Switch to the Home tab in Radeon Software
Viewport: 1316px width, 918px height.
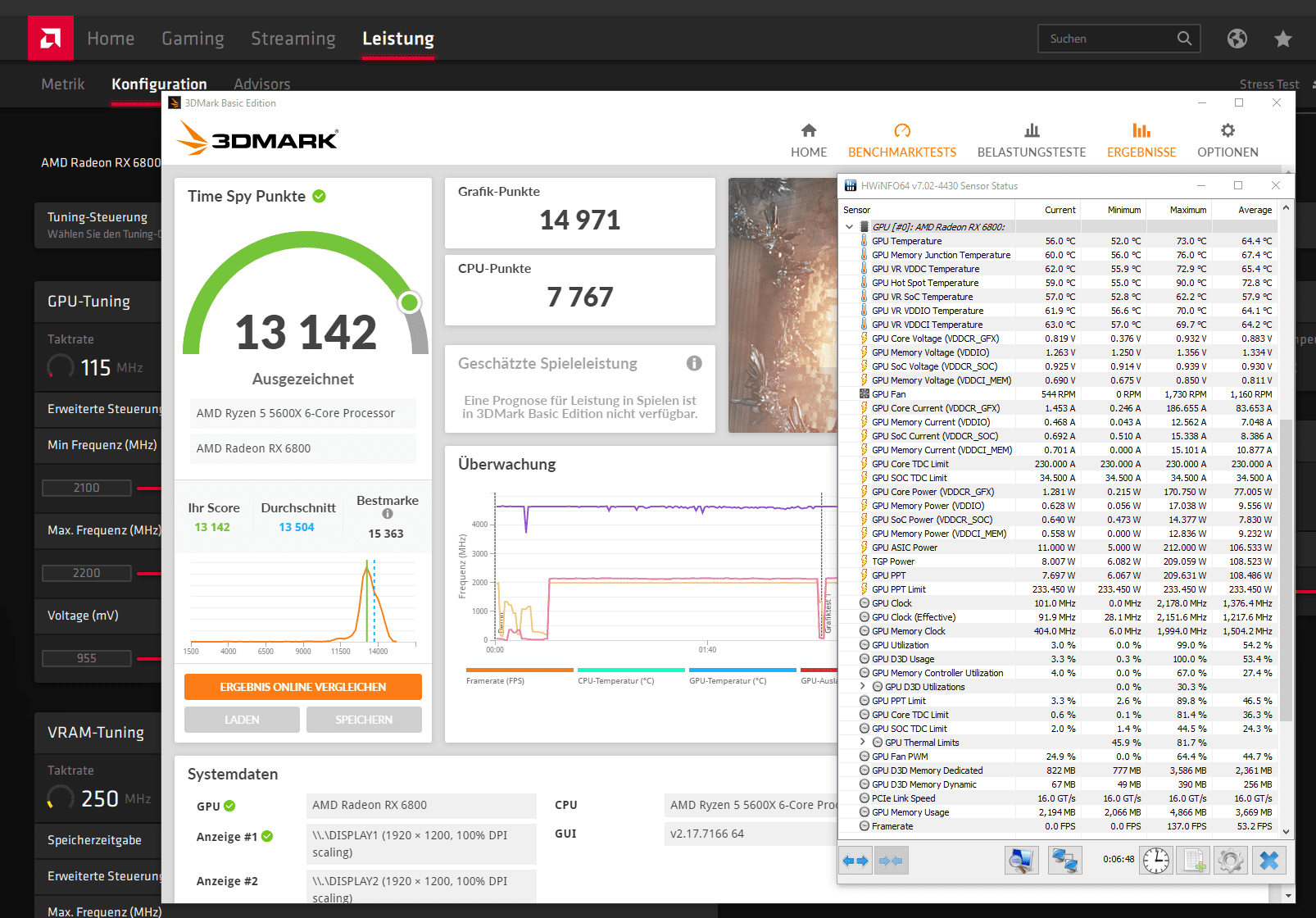tap(111, 39)
